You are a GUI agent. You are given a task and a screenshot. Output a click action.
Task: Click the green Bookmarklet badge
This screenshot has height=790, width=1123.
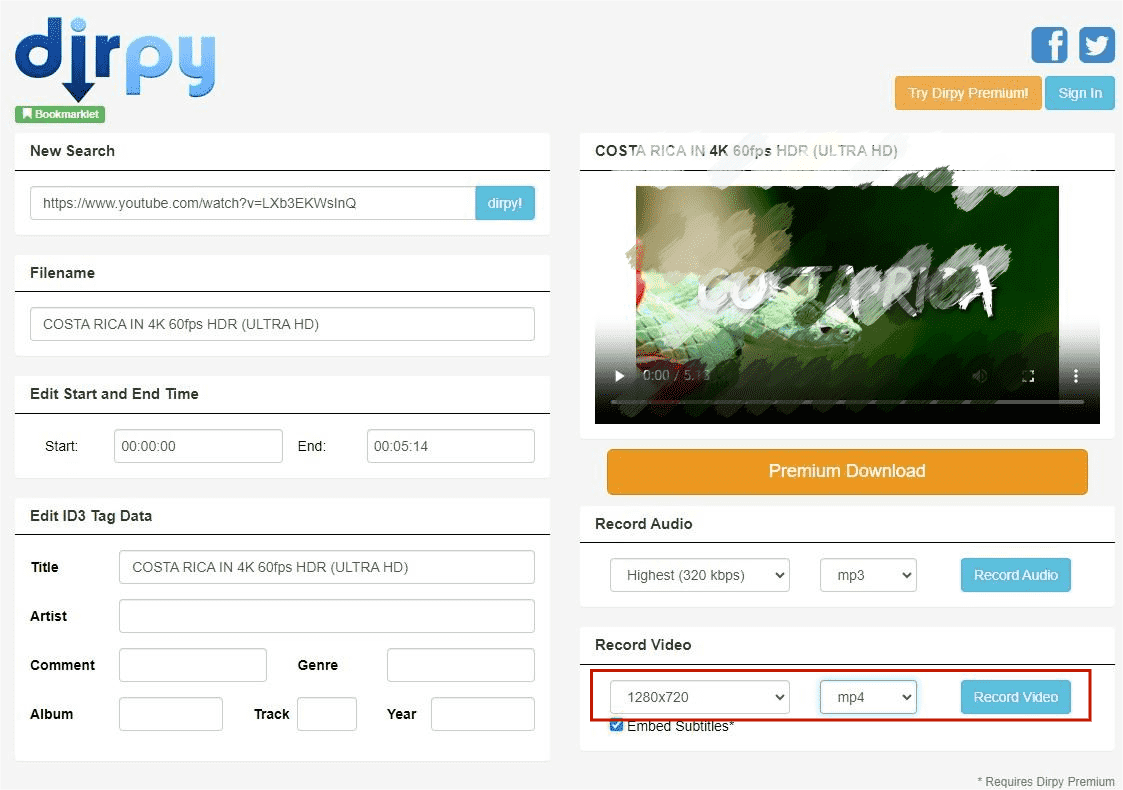(x=60, y=114)
